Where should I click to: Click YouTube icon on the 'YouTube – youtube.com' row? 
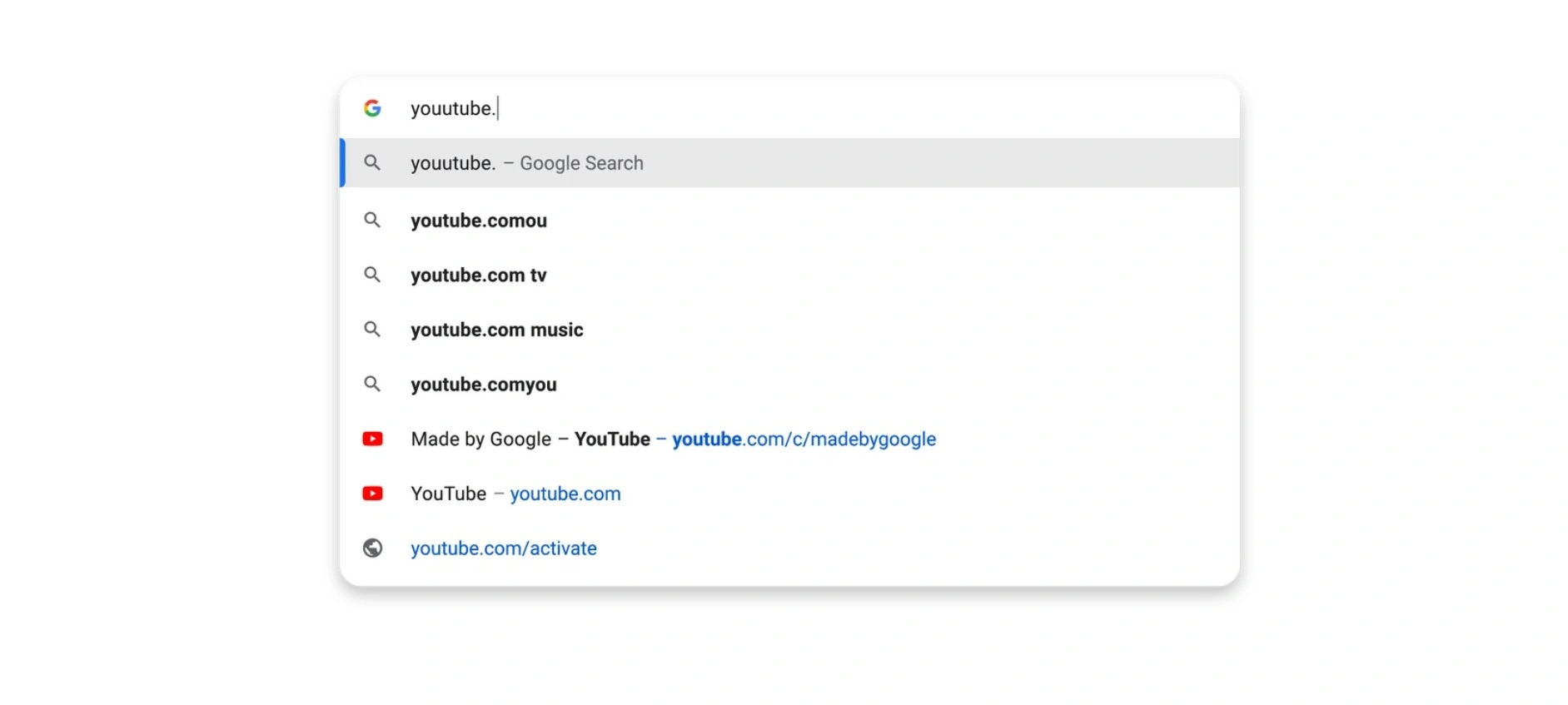(372, 494)
